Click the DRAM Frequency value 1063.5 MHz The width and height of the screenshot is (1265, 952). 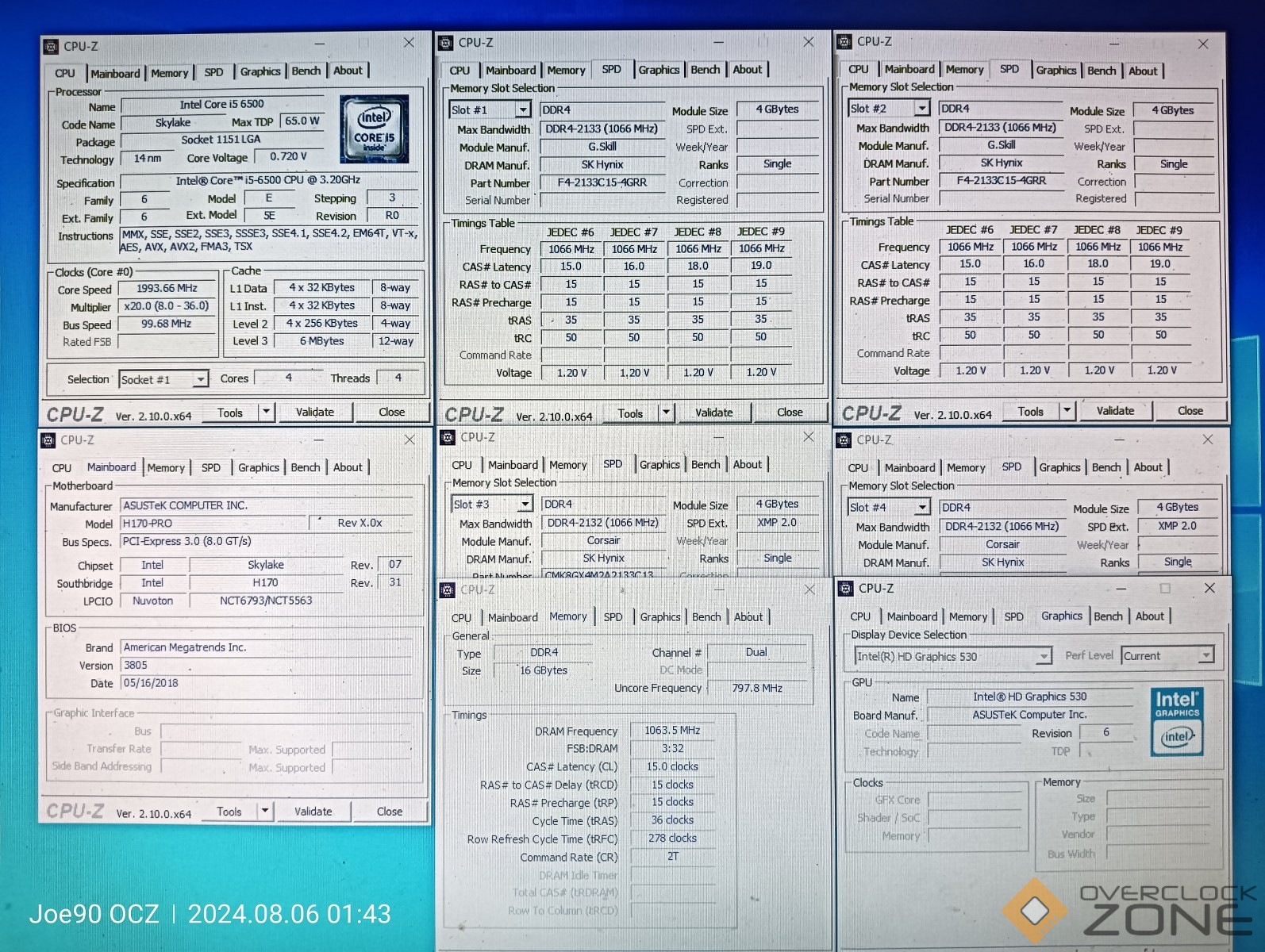tap(672, 730)
